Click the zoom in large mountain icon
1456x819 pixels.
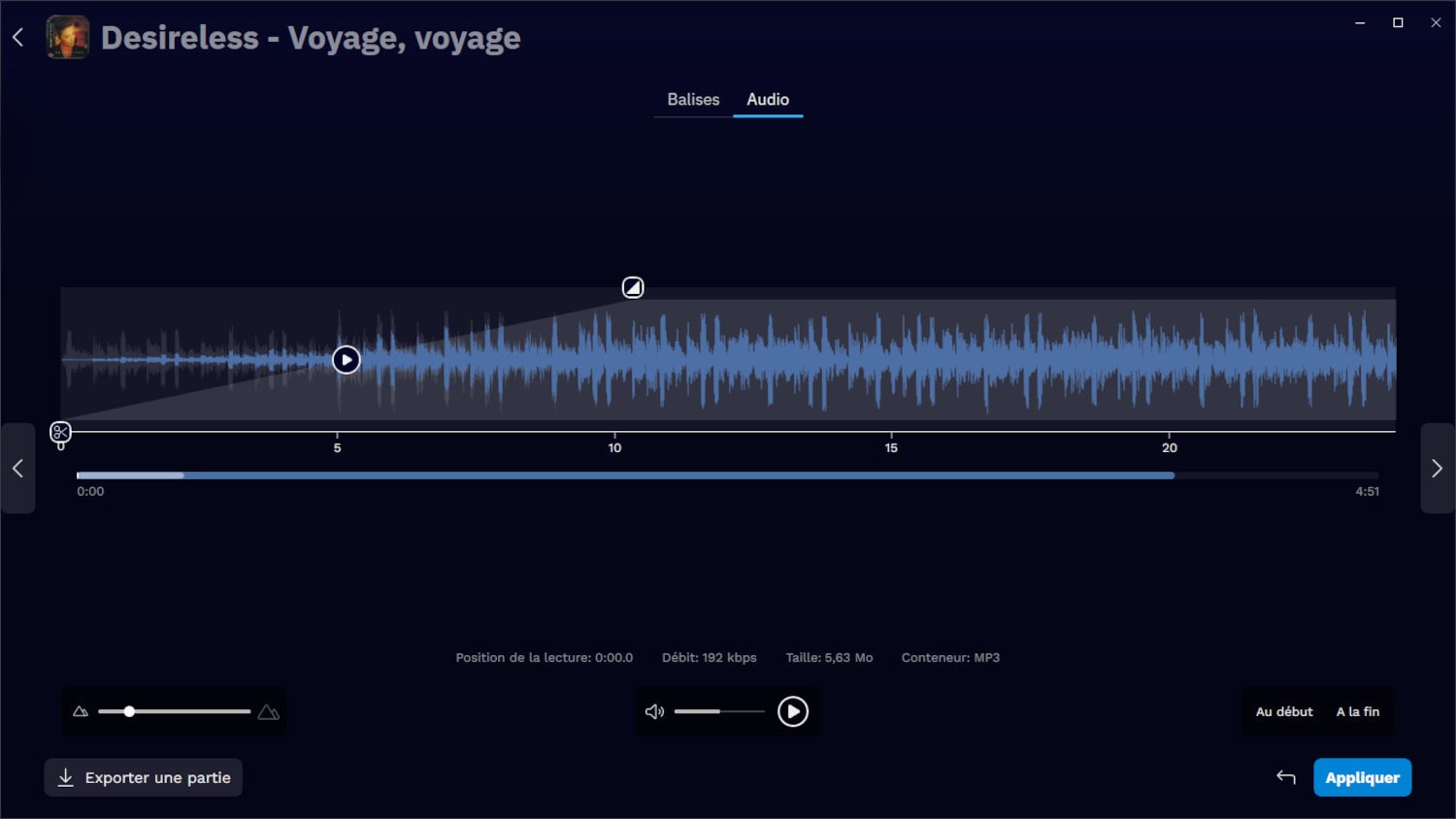[269, 712]
